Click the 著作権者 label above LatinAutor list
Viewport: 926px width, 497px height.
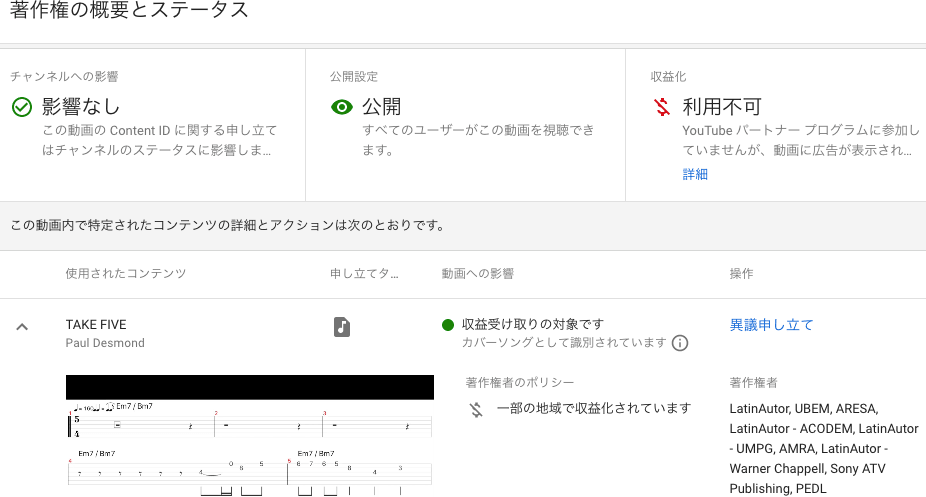click(754, 382)
